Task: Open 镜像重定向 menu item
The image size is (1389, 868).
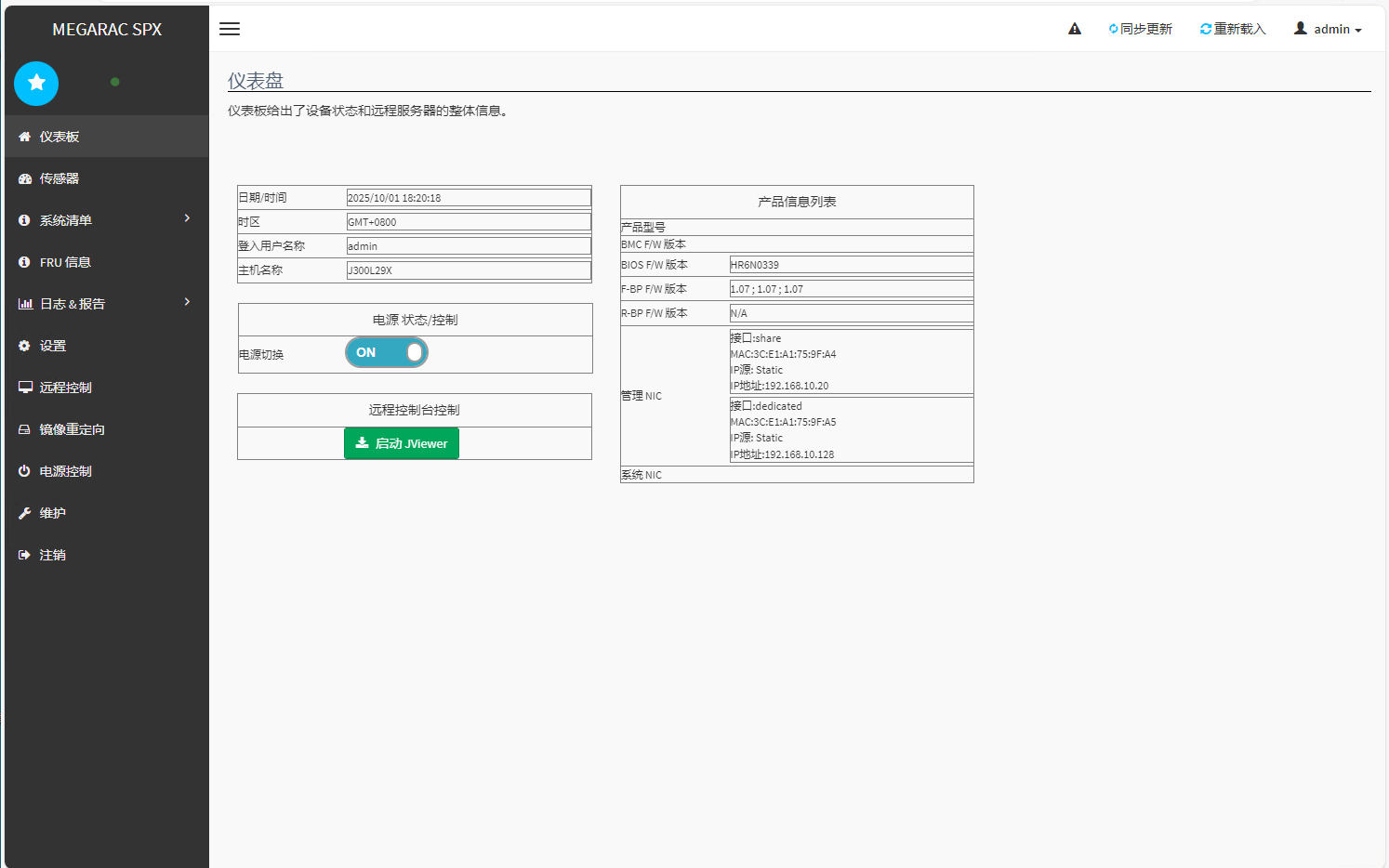Action: click(72, 429)
